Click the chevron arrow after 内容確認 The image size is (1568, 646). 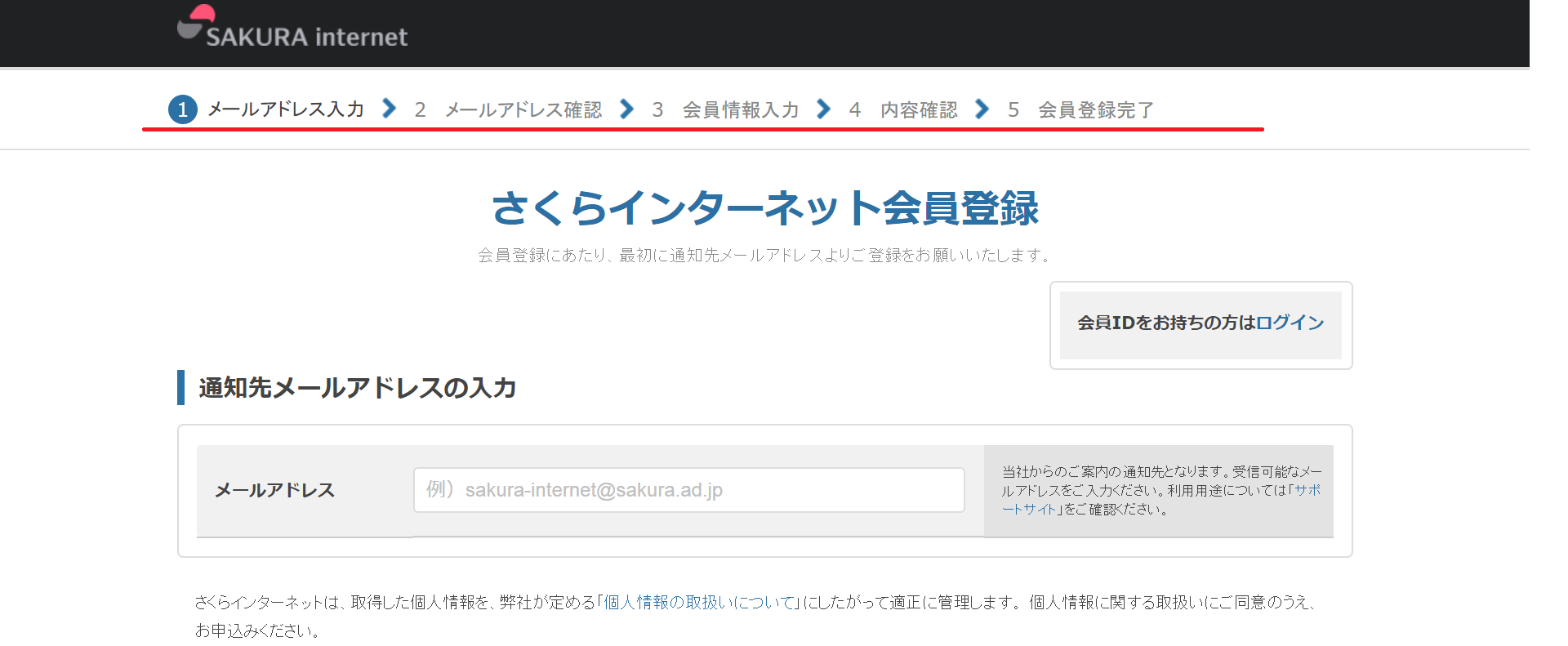click(x=982, y=109)
